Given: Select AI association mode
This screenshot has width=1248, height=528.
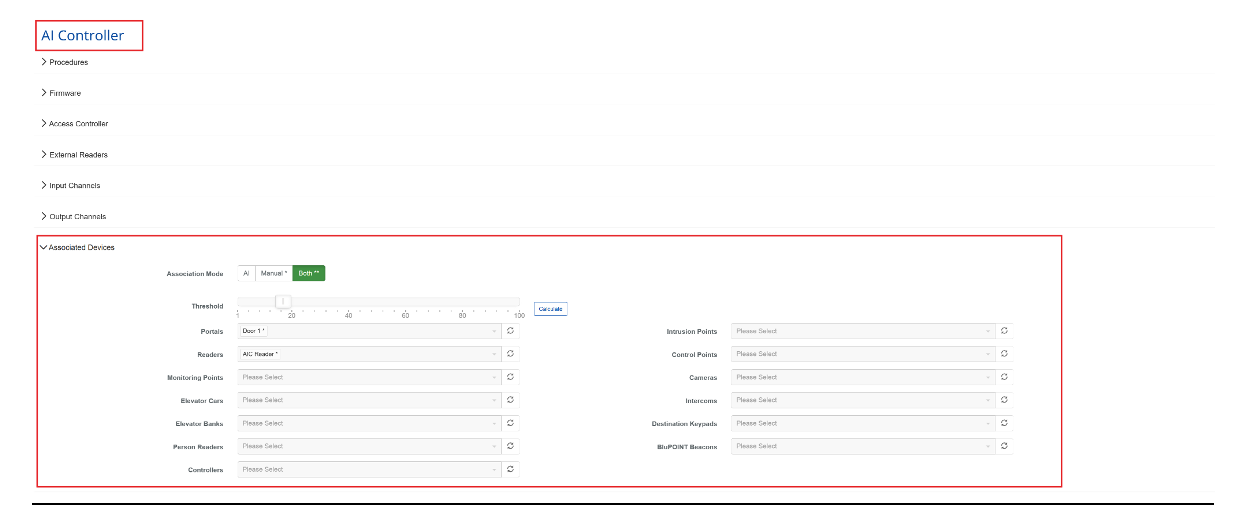Looking at the screenshot, I should (x=246, y=273).
